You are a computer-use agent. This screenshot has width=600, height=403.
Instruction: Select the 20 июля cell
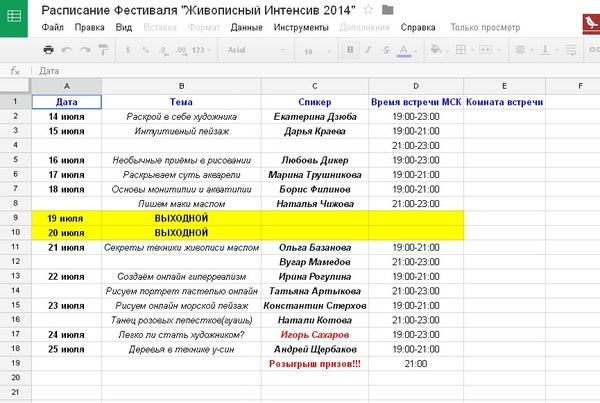pos(67,233)
